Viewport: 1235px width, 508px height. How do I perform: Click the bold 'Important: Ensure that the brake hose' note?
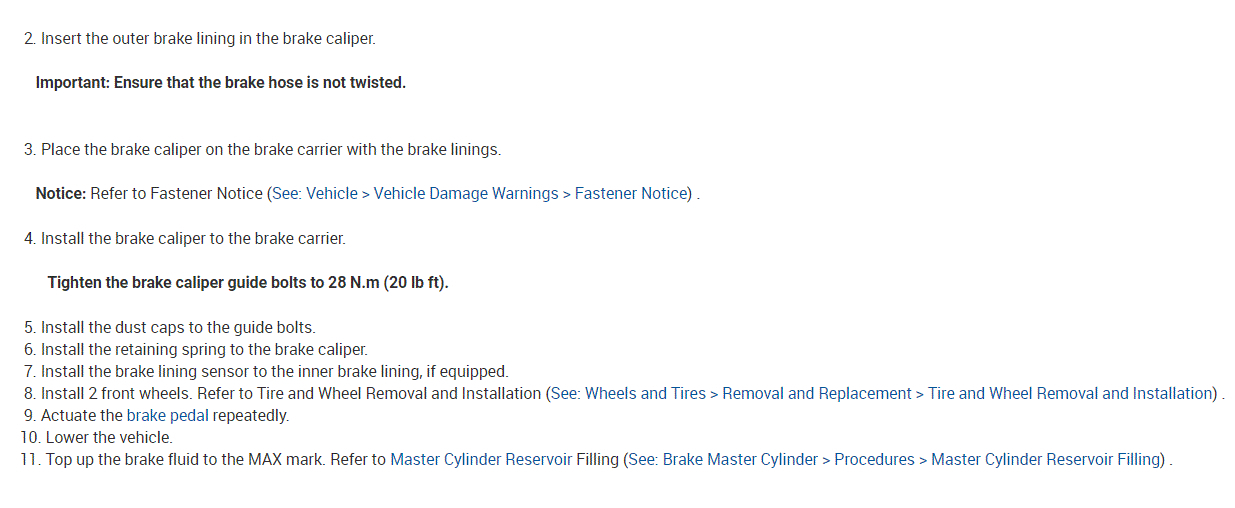pos(221,82)
